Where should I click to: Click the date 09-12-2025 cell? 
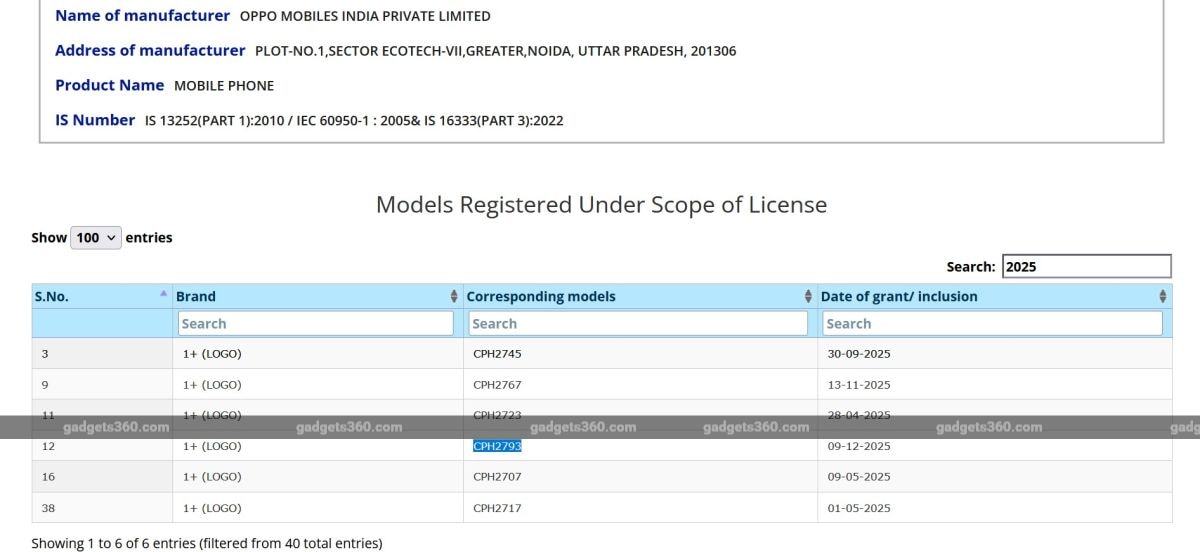[859, 447]
